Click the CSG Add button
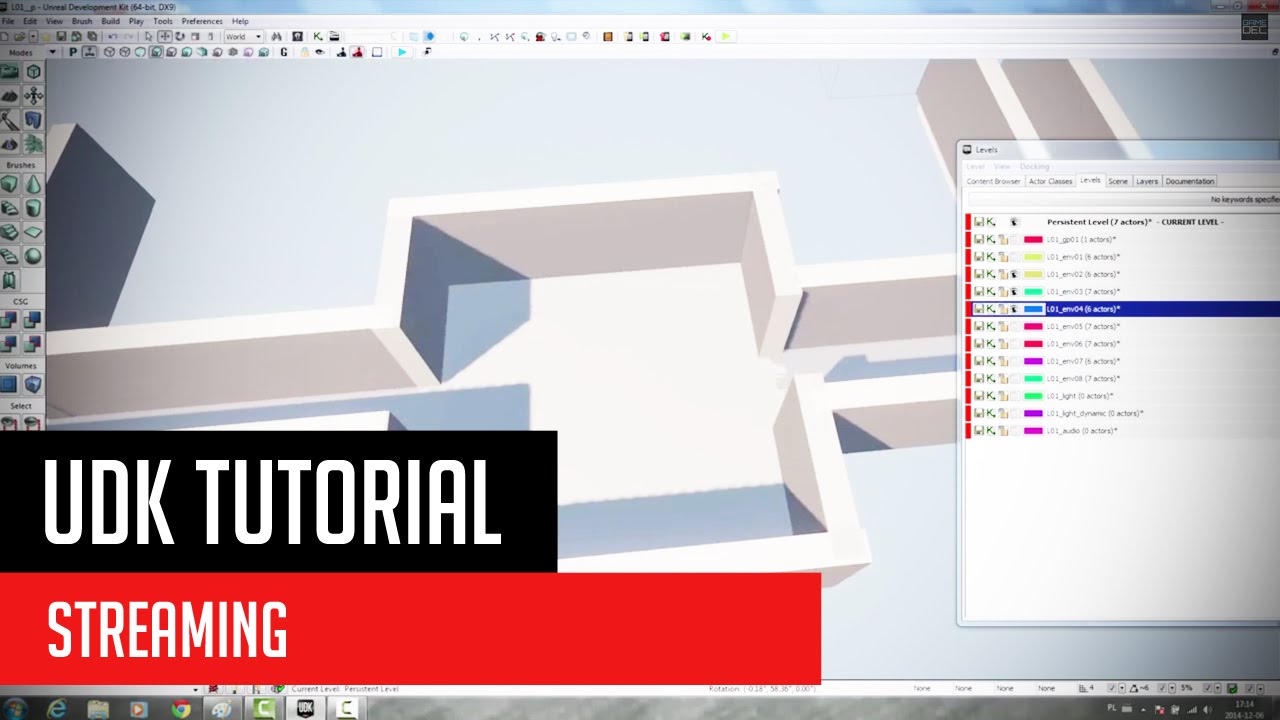Image resolution: width=1280 pixels, height=720 pixels. click(x=10, y=320)
